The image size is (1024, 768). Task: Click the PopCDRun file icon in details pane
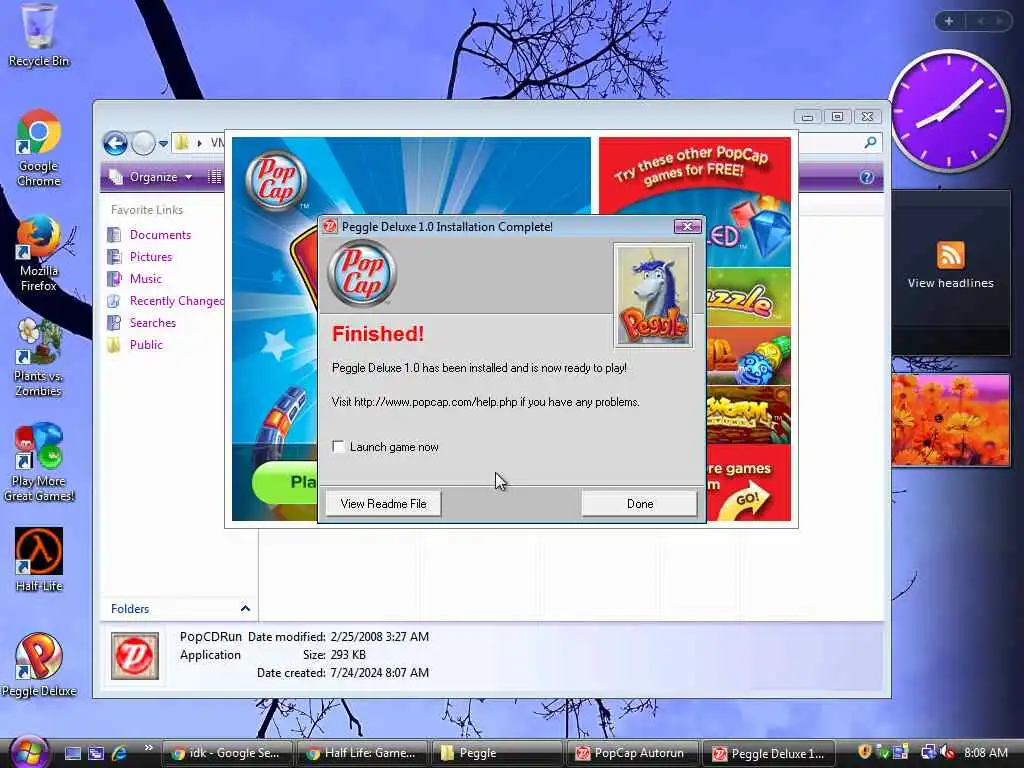coord(135,656)
